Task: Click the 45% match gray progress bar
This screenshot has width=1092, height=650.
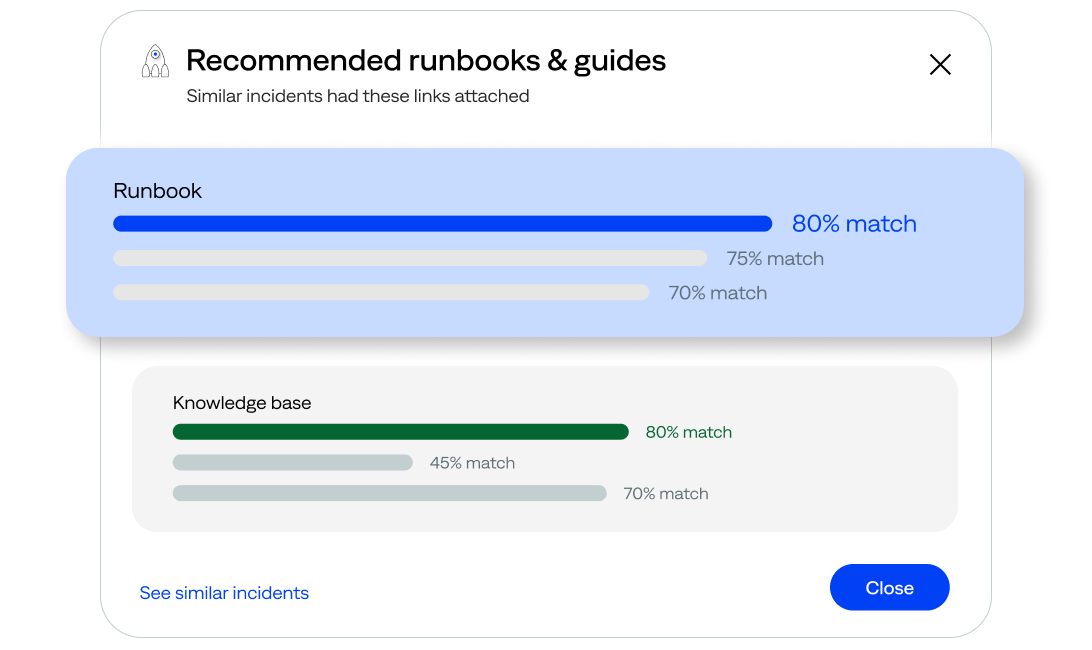Action: coord(293,462)
